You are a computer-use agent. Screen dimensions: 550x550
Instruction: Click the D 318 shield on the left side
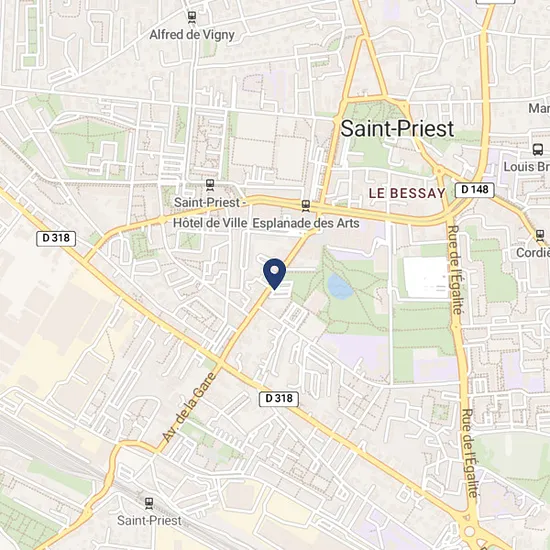tap(56, 239)
